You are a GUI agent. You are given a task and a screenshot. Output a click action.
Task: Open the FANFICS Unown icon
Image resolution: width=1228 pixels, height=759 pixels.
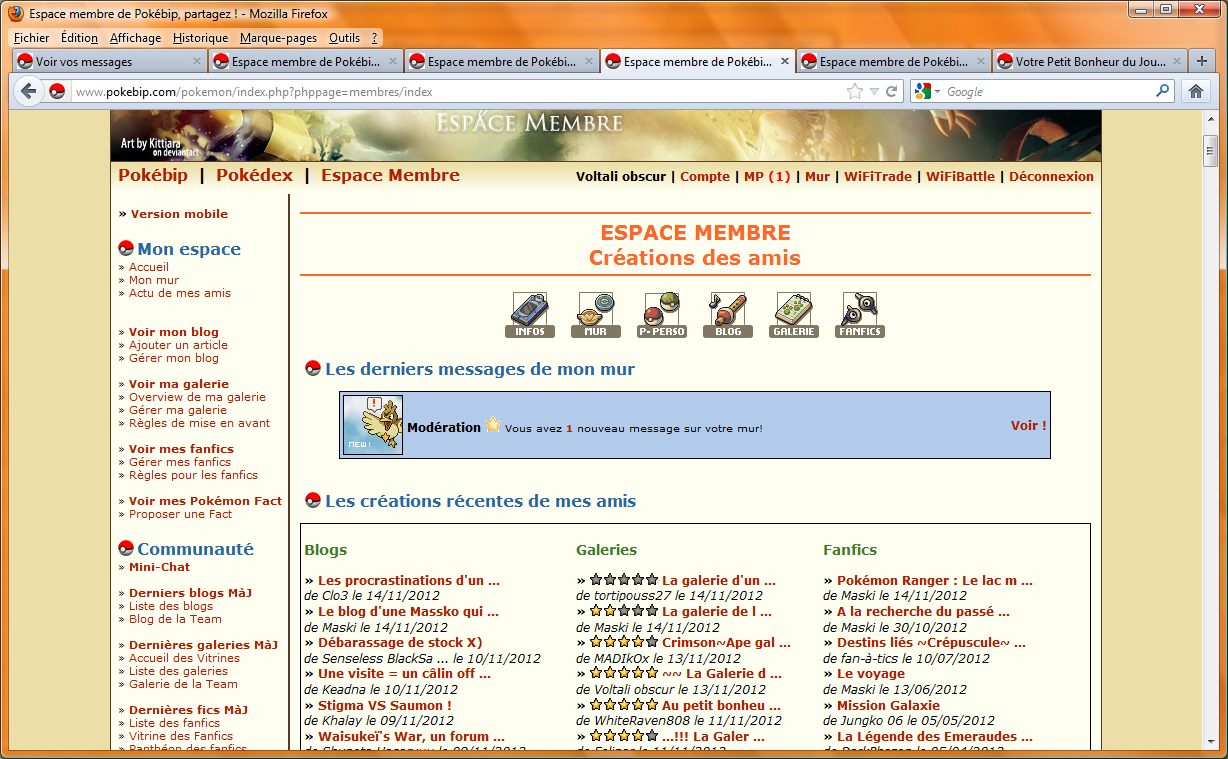coord(860,315)
